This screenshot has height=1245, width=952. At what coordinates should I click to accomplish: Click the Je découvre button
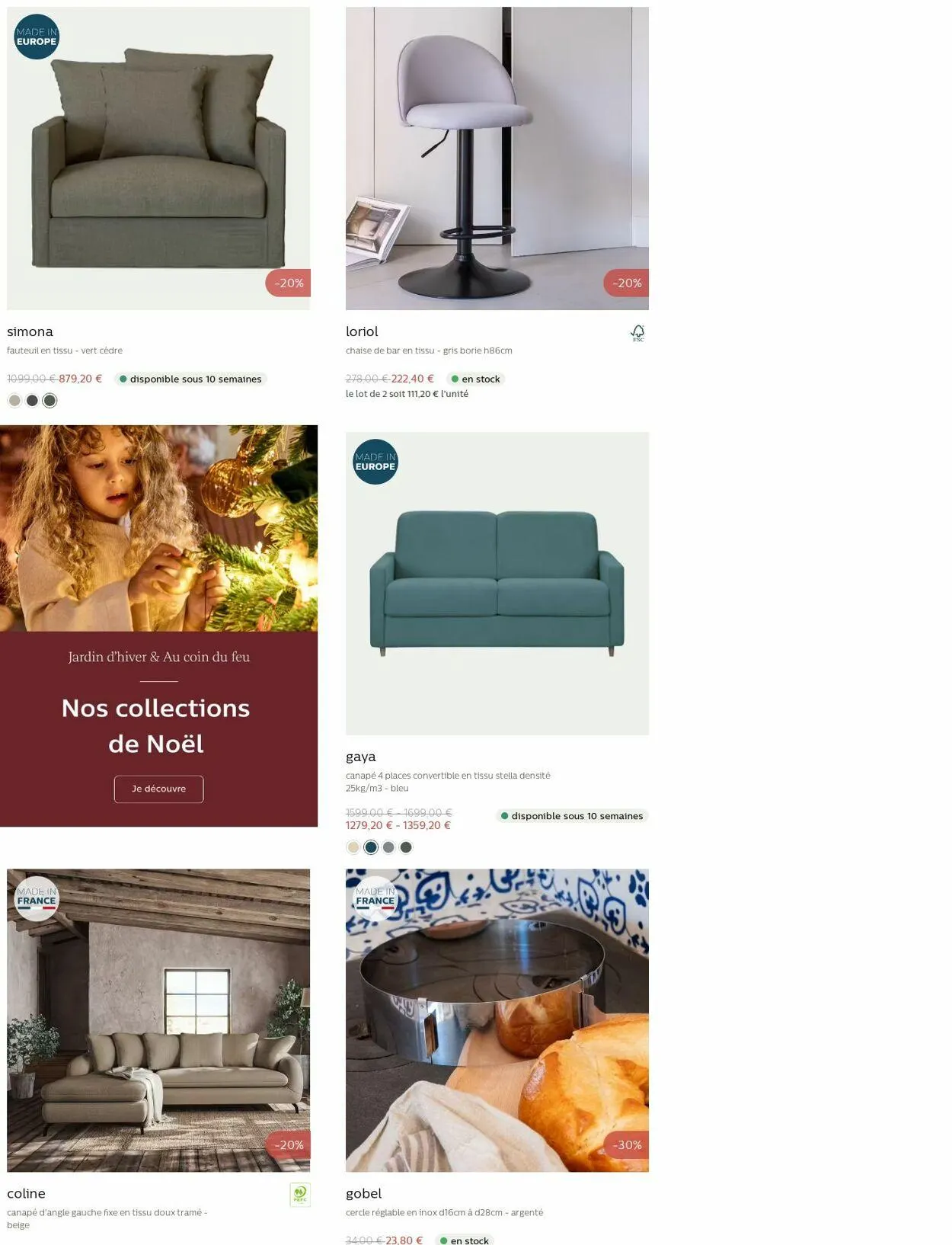[x=158, y=789]
